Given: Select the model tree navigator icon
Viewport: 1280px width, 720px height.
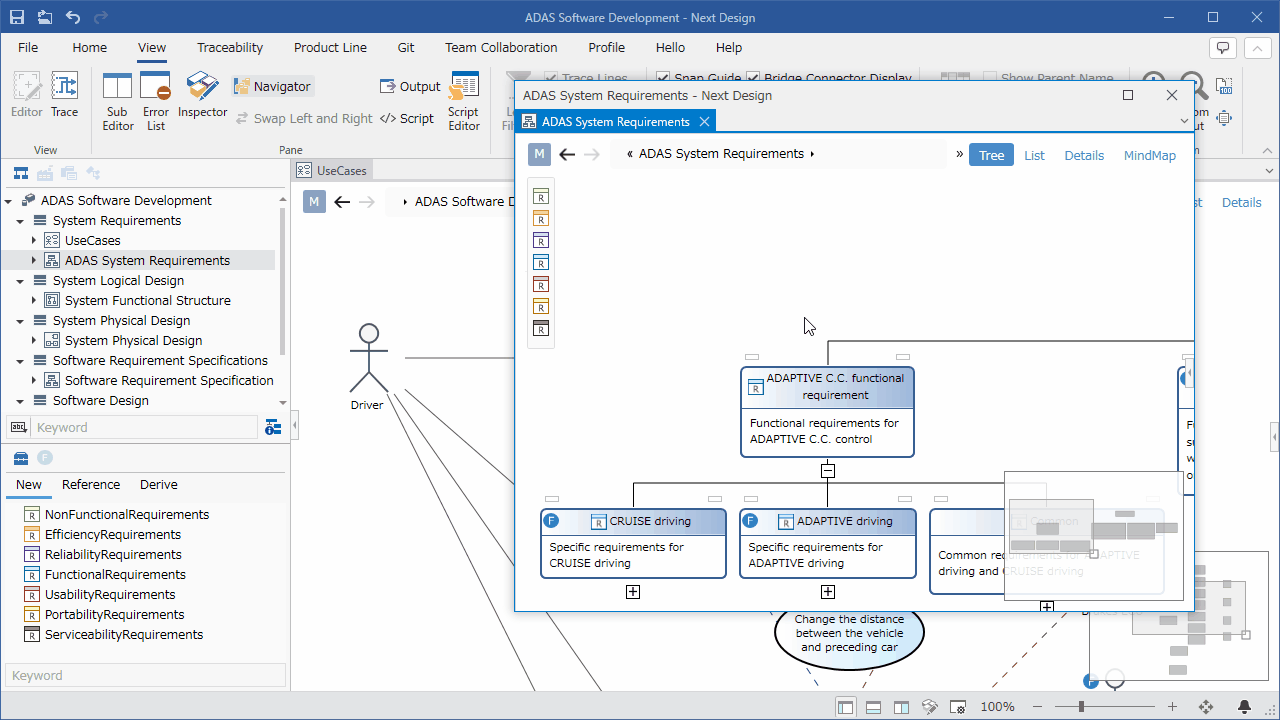Looking at the screenshot, I should point(20,173).
